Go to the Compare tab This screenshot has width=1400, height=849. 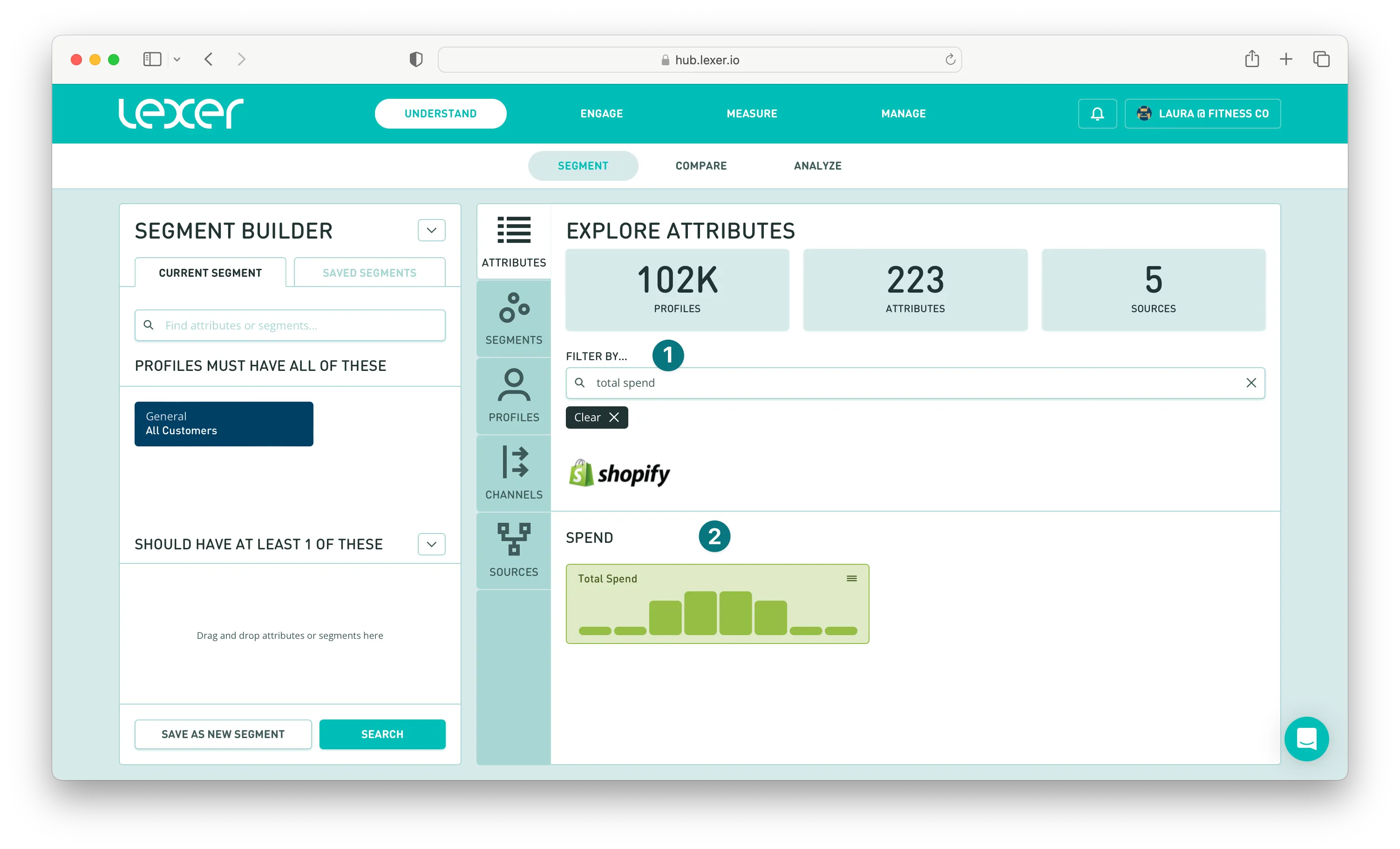pyautogui.click(x=700, y=165)
